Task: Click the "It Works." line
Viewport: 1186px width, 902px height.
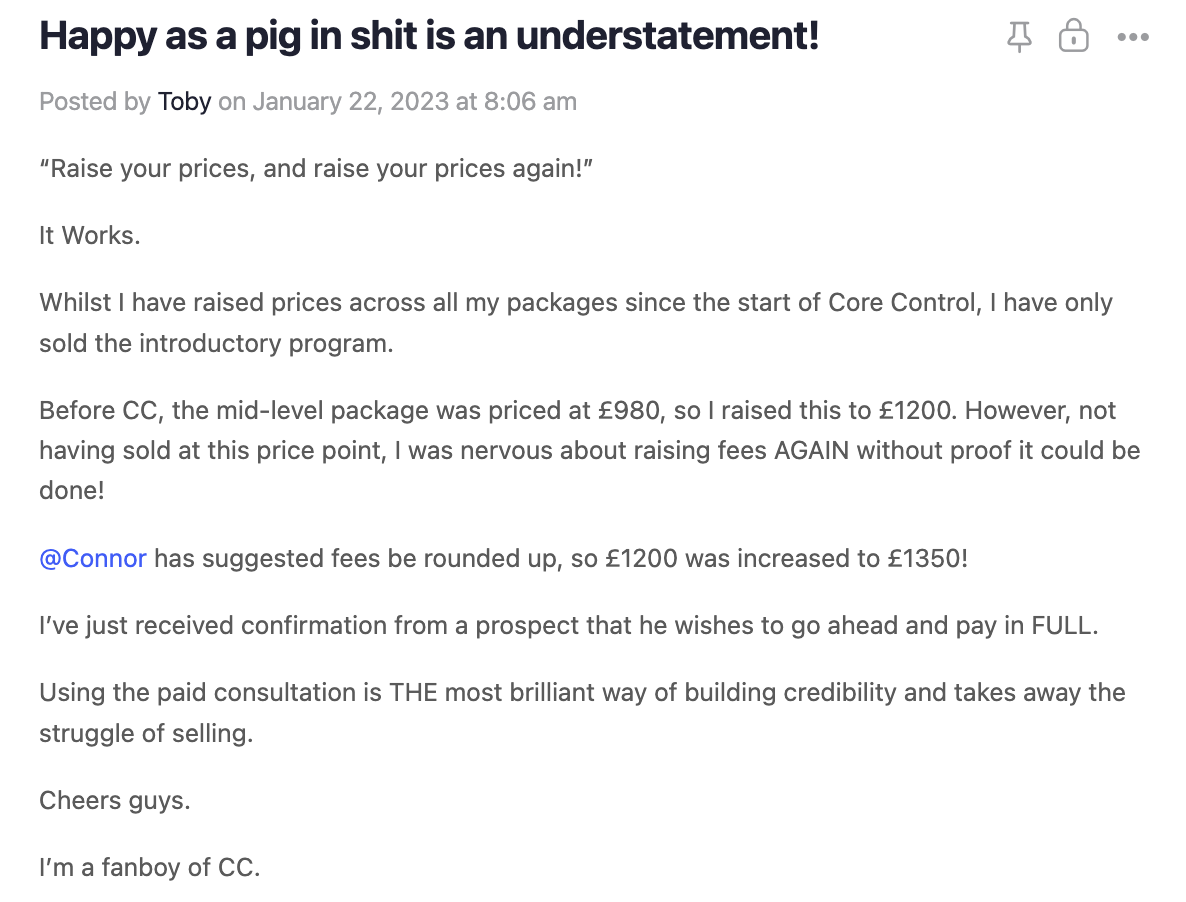Action: (89, 235)
